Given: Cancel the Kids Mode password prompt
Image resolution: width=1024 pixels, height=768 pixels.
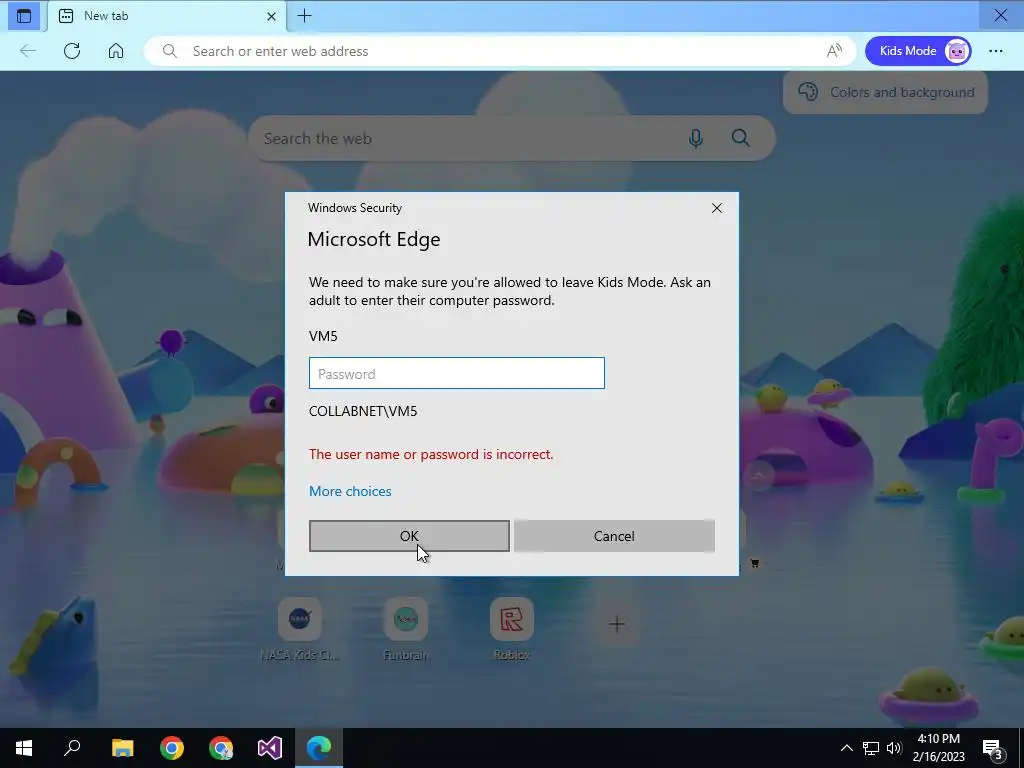Looking at the screenshot, I should [x=614, y=536].
